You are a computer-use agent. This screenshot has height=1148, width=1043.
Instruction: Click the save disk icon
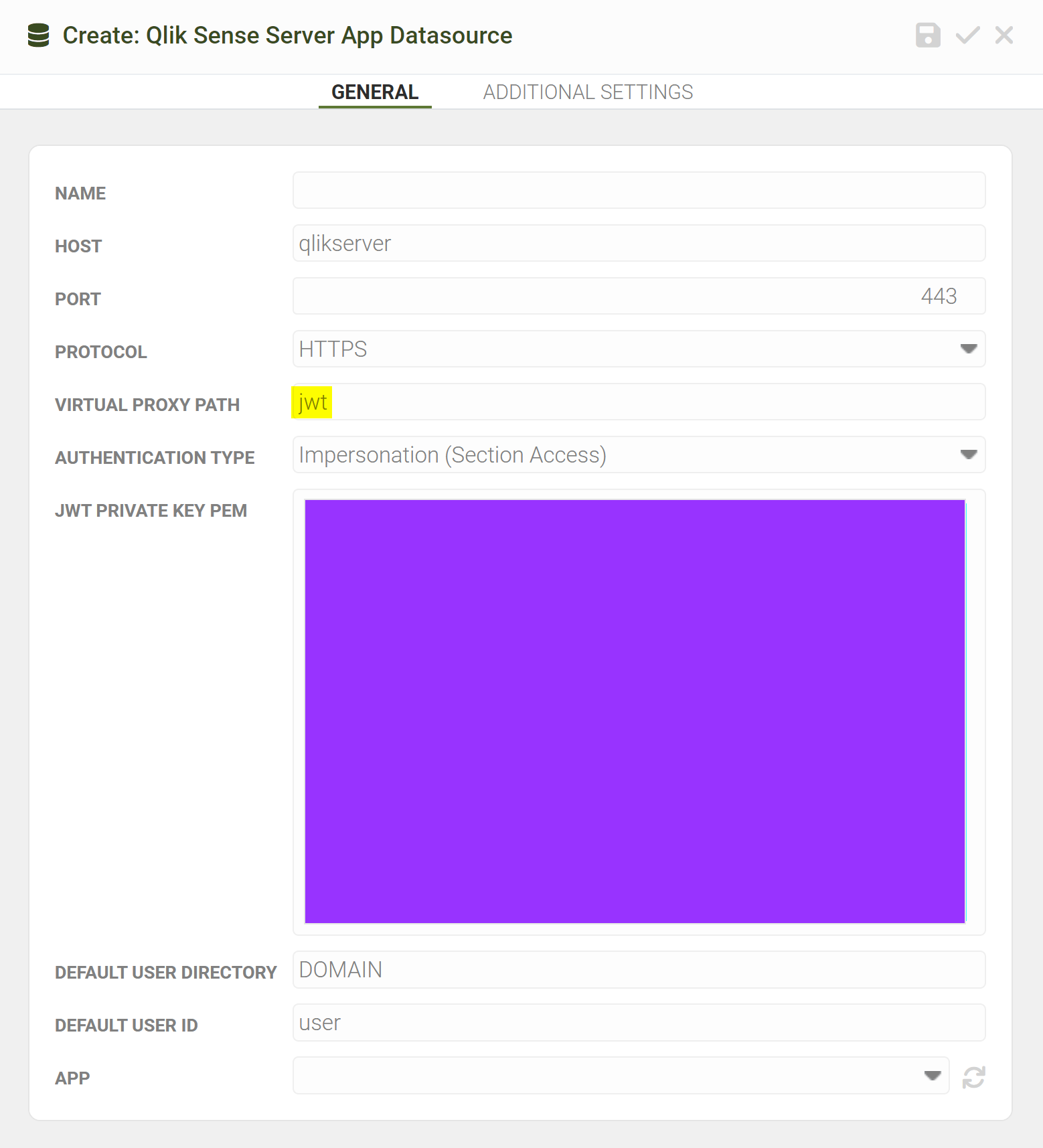(x=928, y=35)
